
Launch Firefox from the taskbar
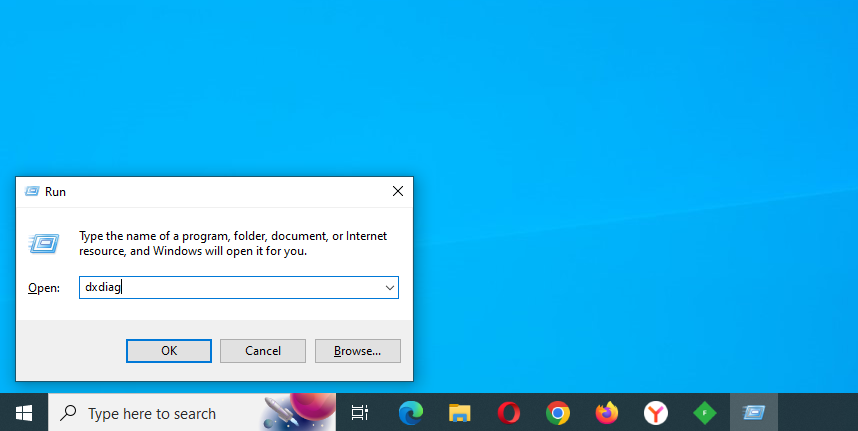tap(606, 412)
